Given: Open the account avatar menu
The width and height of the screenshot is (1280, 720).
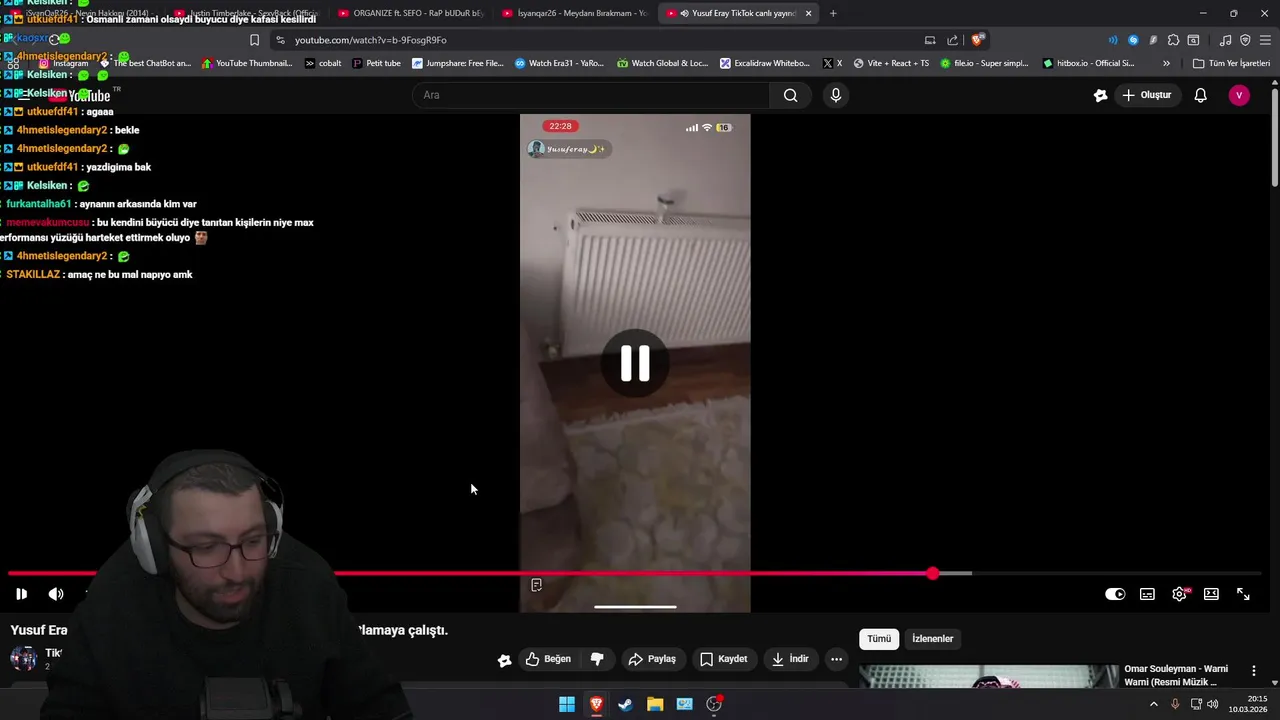Looking at the screenshot, I should pos(1239,95).
